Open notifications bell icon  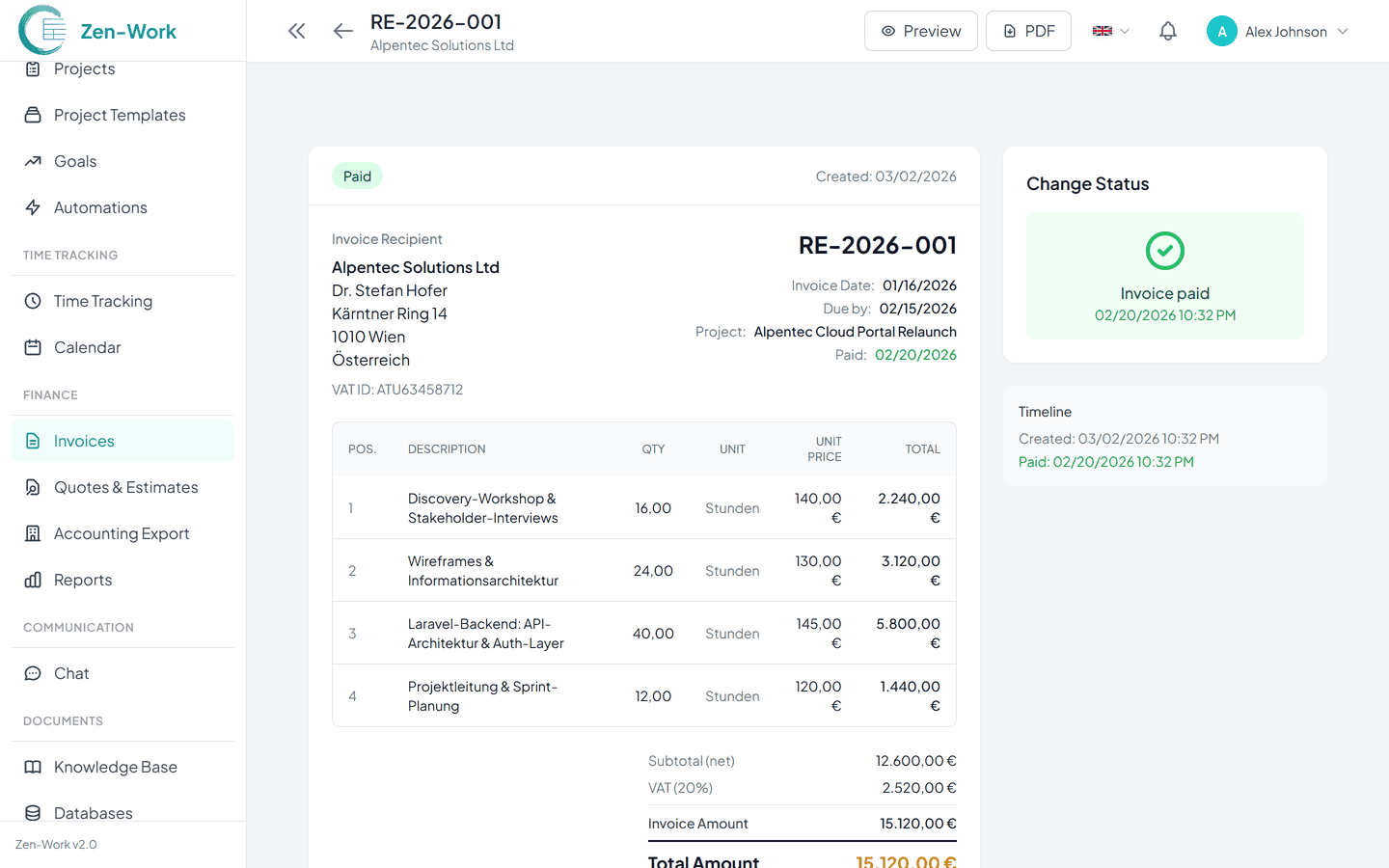(x=1167, y=31)
